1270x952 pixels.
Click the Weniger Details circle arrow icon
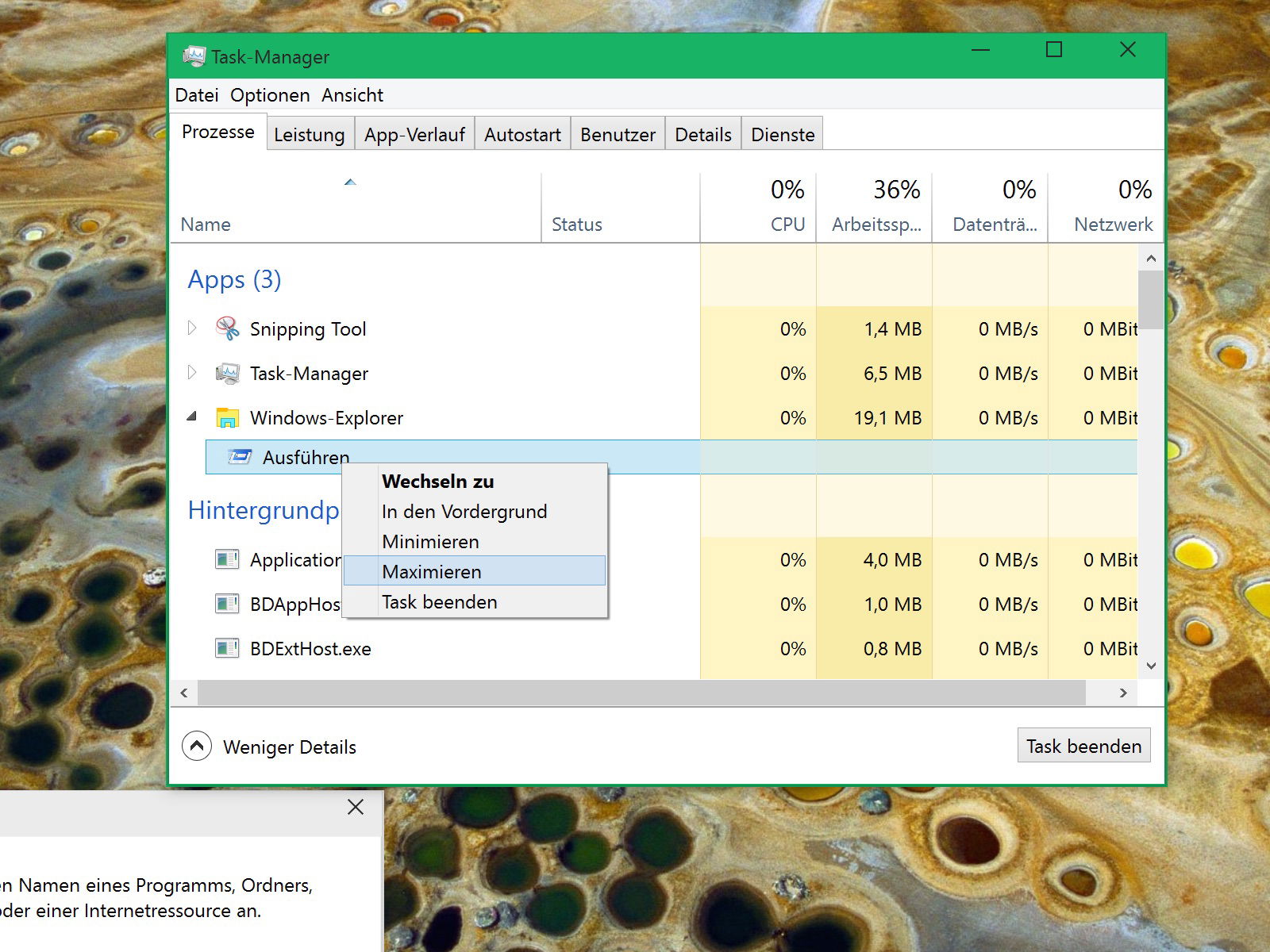point(197,746)
